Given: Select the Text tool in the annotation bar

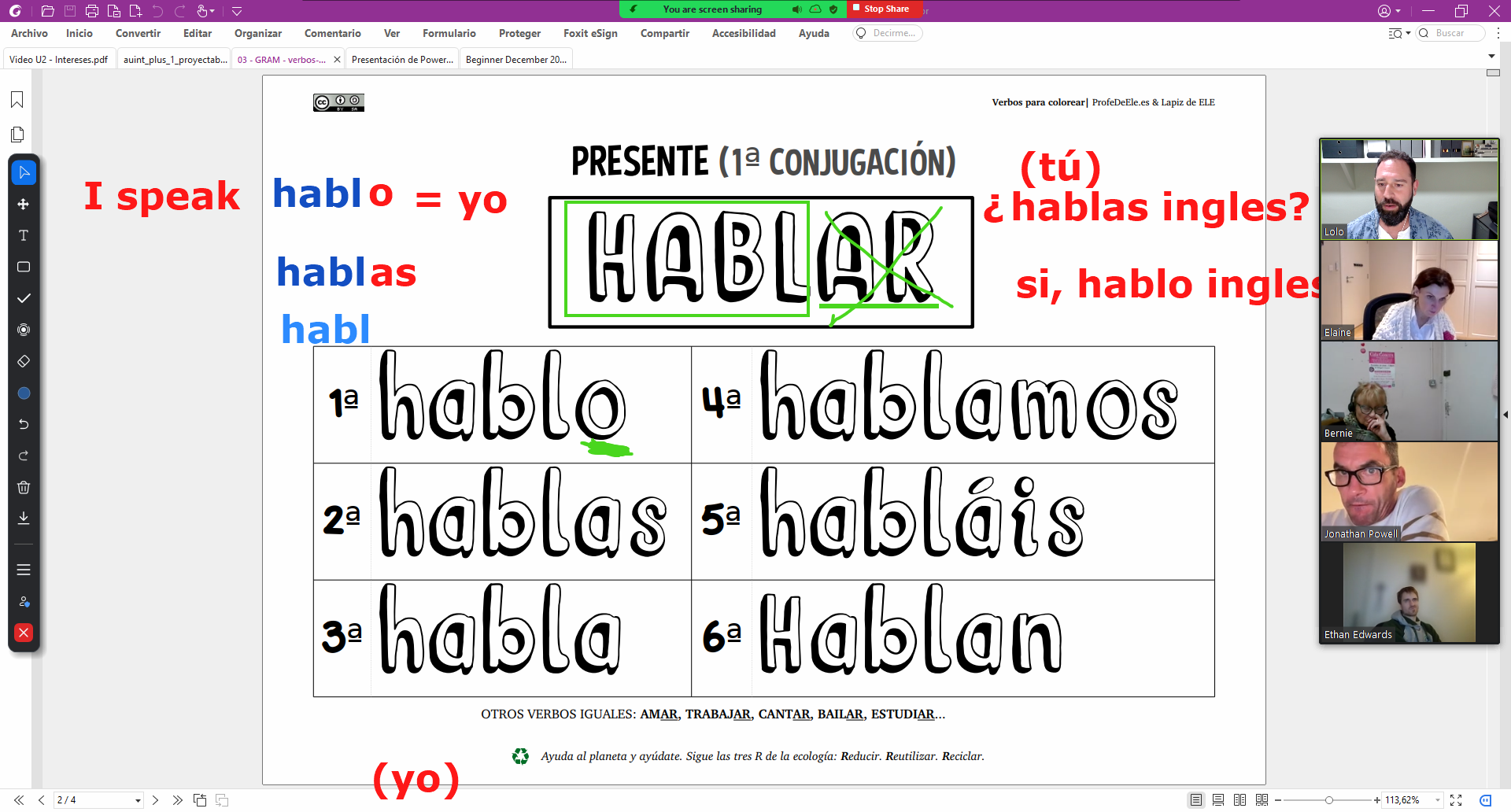Looking at the screenshot, I should (24, 235).
